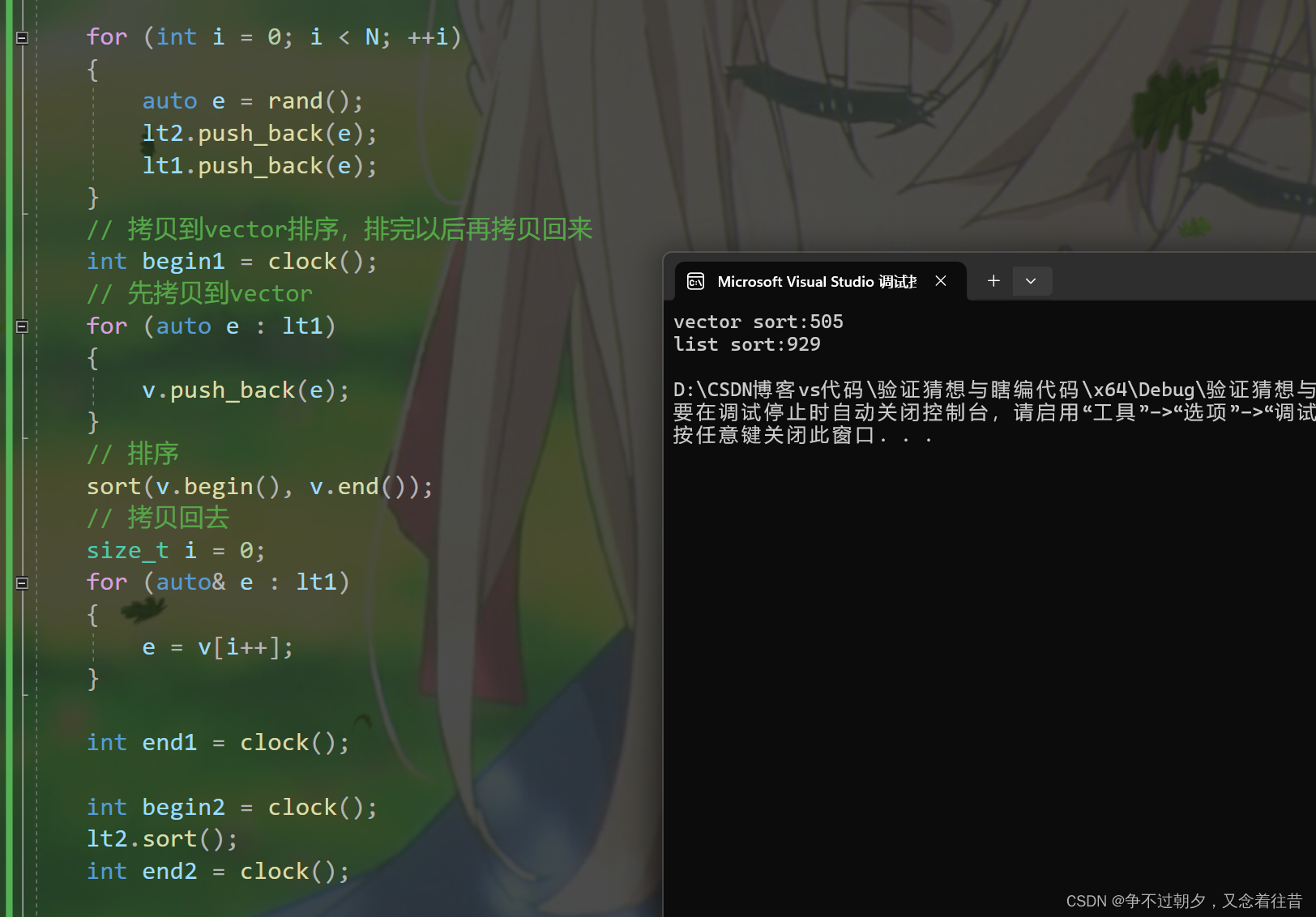
Task: Click the line 'size_t i = 0;'
Action: tap(176, 551)
